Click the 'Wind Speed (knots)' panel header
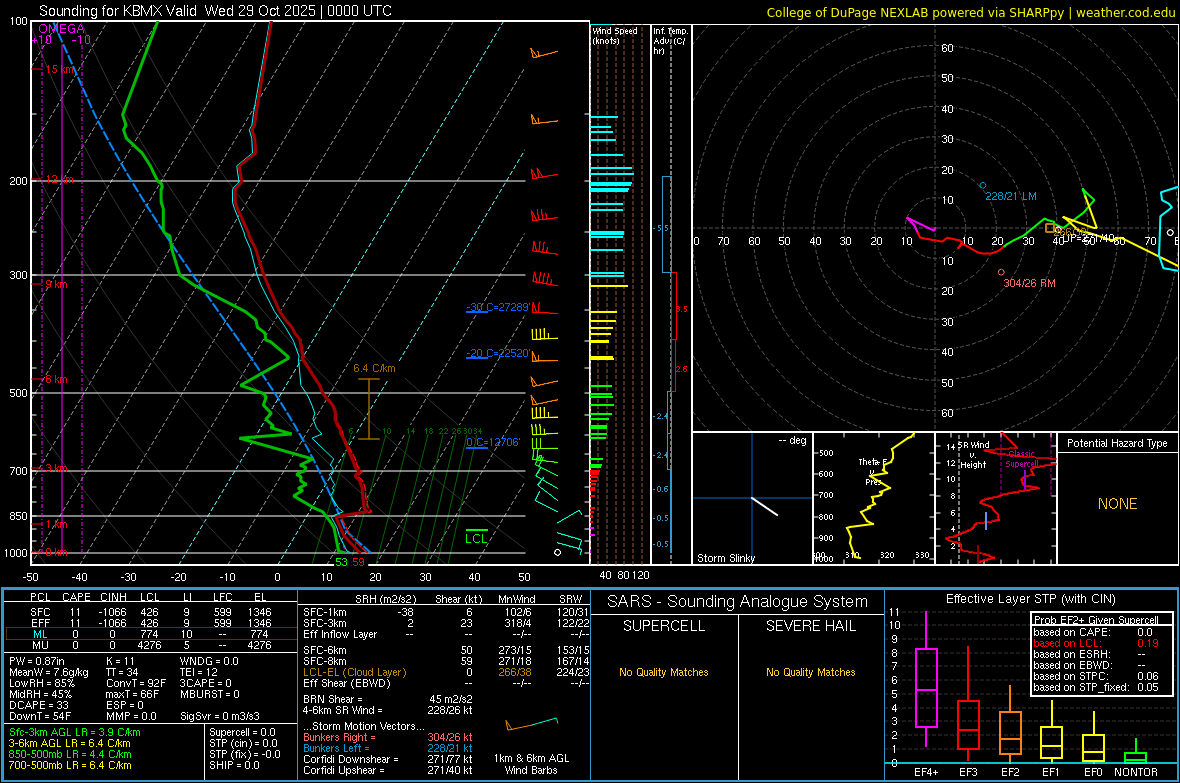 (x=615, y=35)
